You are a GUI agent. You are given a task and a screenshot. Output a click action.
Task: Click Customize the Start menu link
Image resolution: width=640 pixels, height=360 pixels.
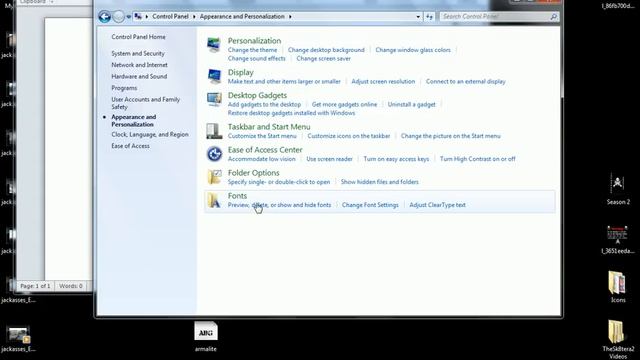coord(262,136)
